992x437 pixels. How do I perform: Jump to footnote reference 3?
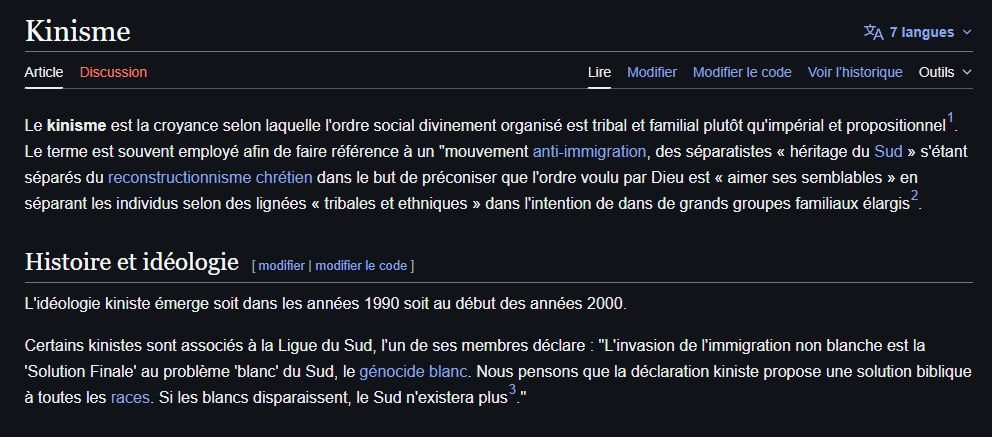pos(512,389)
